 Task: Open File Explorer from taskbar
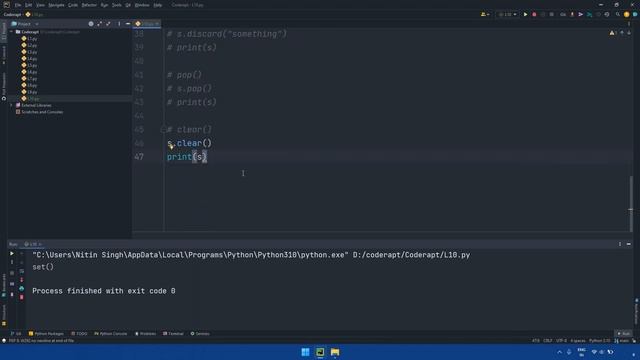point(335,352)
